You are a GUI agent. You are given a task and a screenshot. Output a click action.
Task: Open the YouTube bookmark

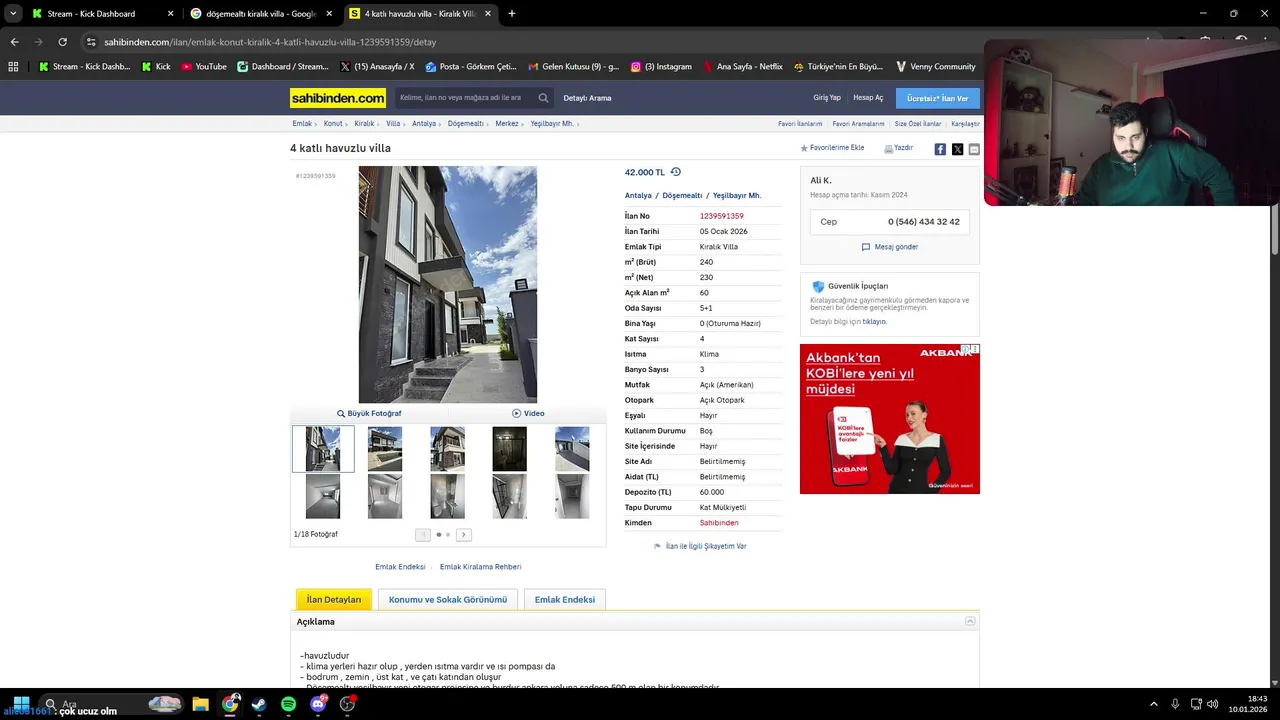pyautogui.click(x=204, y=67)
